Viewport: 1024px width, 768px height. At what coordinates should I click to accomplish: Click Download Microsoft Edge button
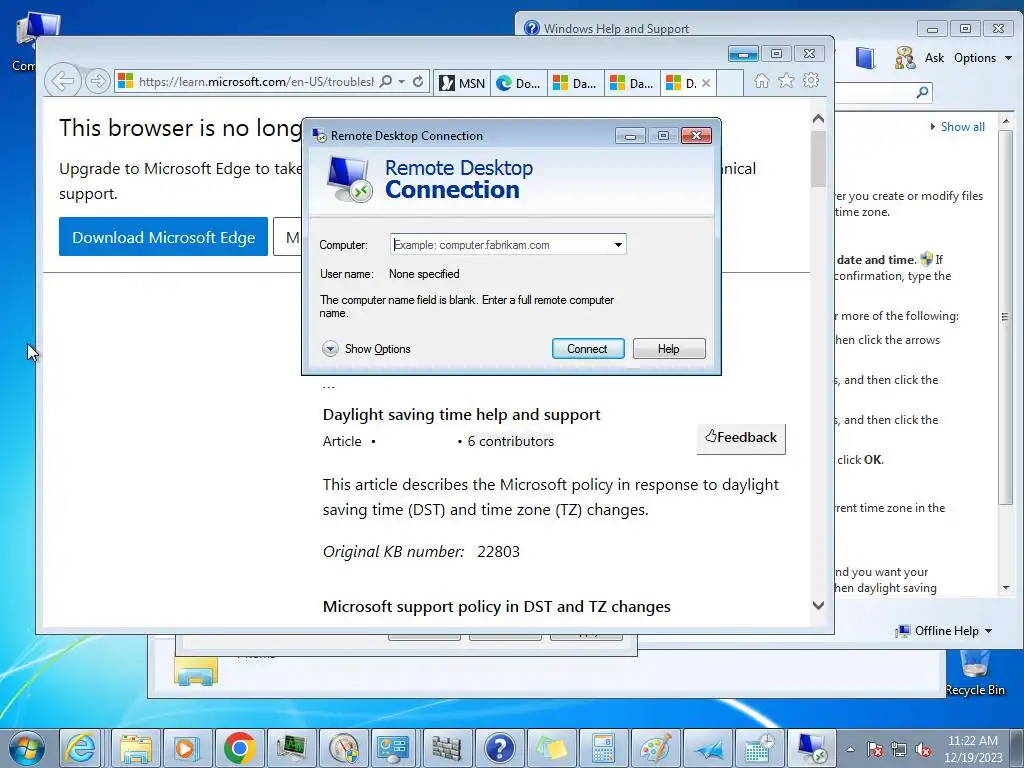[163, 236]
